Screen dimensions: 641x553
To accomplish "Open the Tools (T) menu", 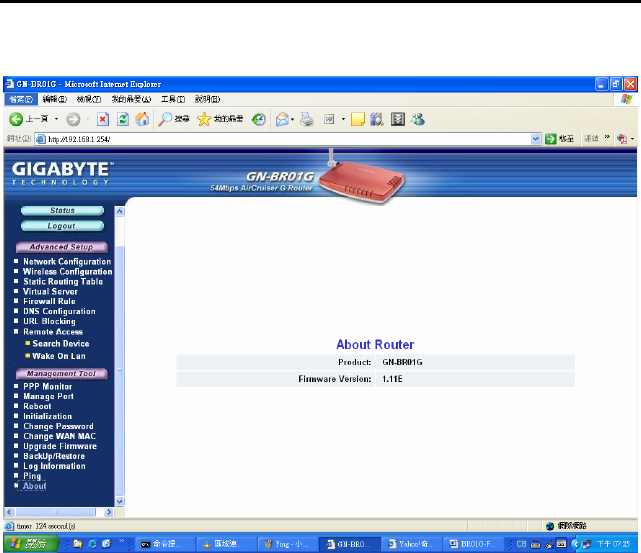I will coord(173,99).
